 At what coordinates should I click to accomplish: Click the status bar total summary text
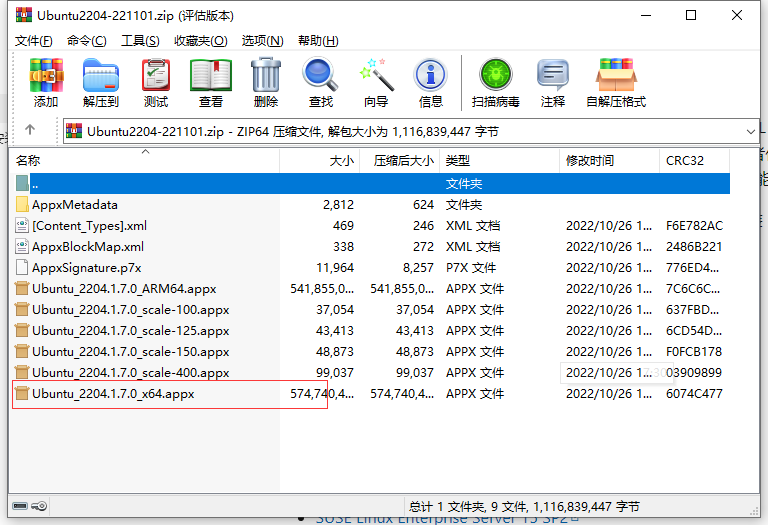click(524, 506)
